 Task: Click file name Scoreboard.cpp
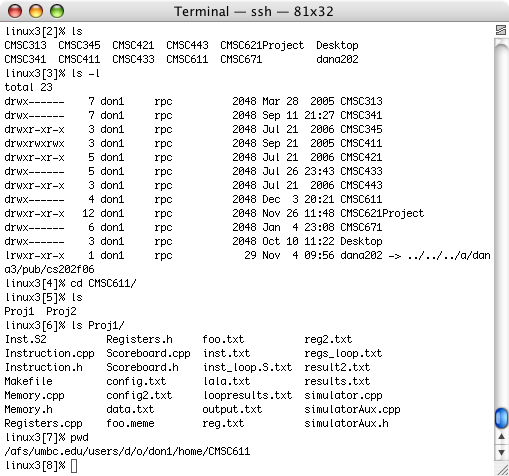[148, 354]
